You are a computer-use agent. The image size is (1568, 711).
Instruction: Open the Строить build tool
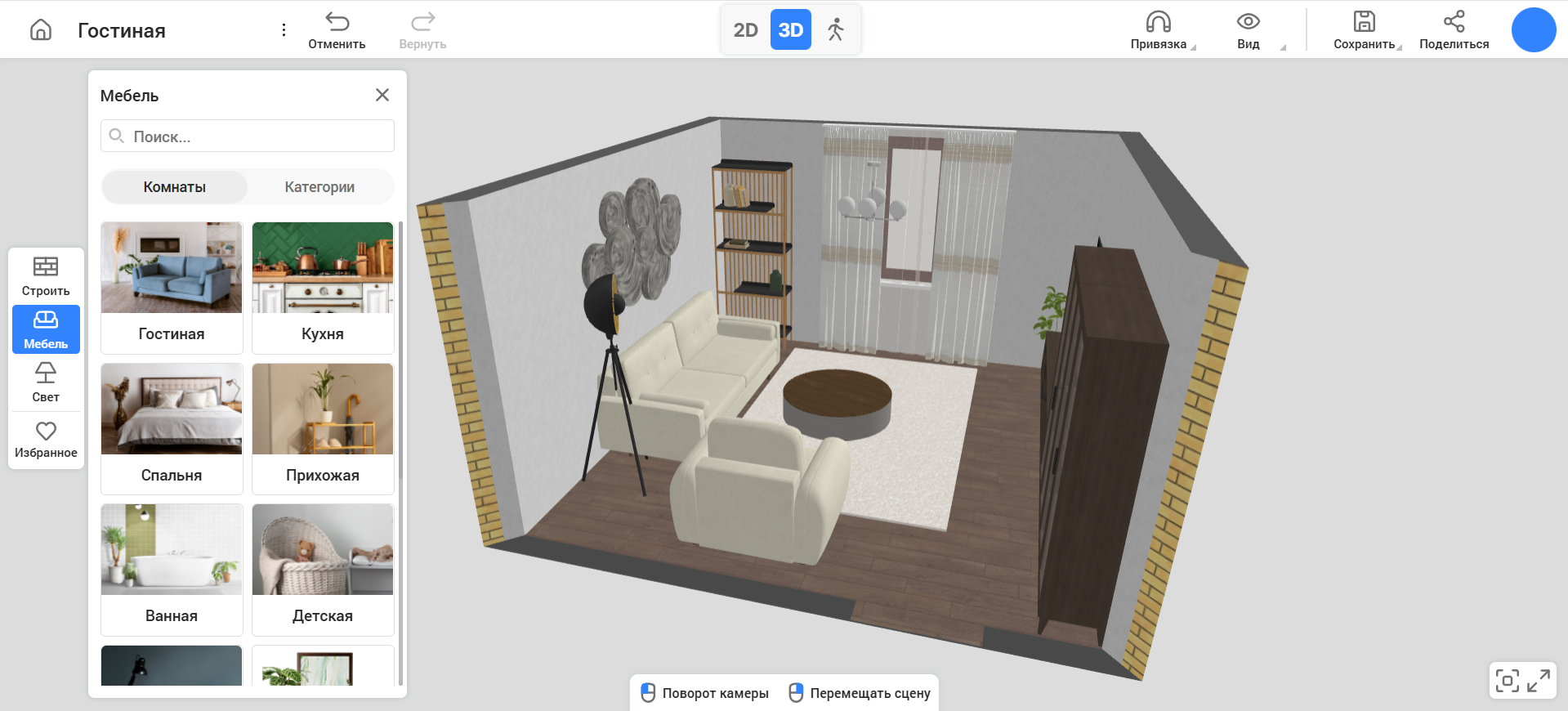pos(46,276)
